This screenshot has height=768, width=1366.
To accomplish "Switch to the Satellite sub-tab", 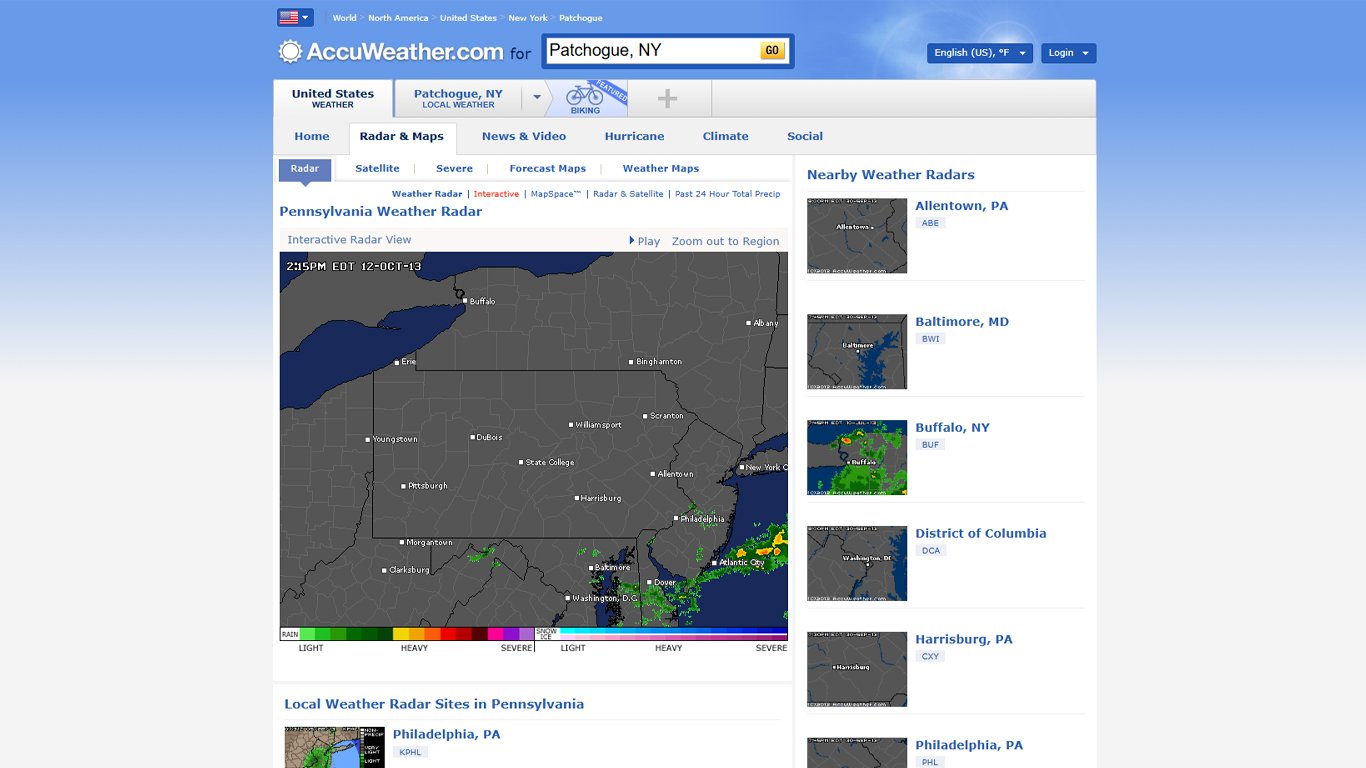I will (377, 168).
